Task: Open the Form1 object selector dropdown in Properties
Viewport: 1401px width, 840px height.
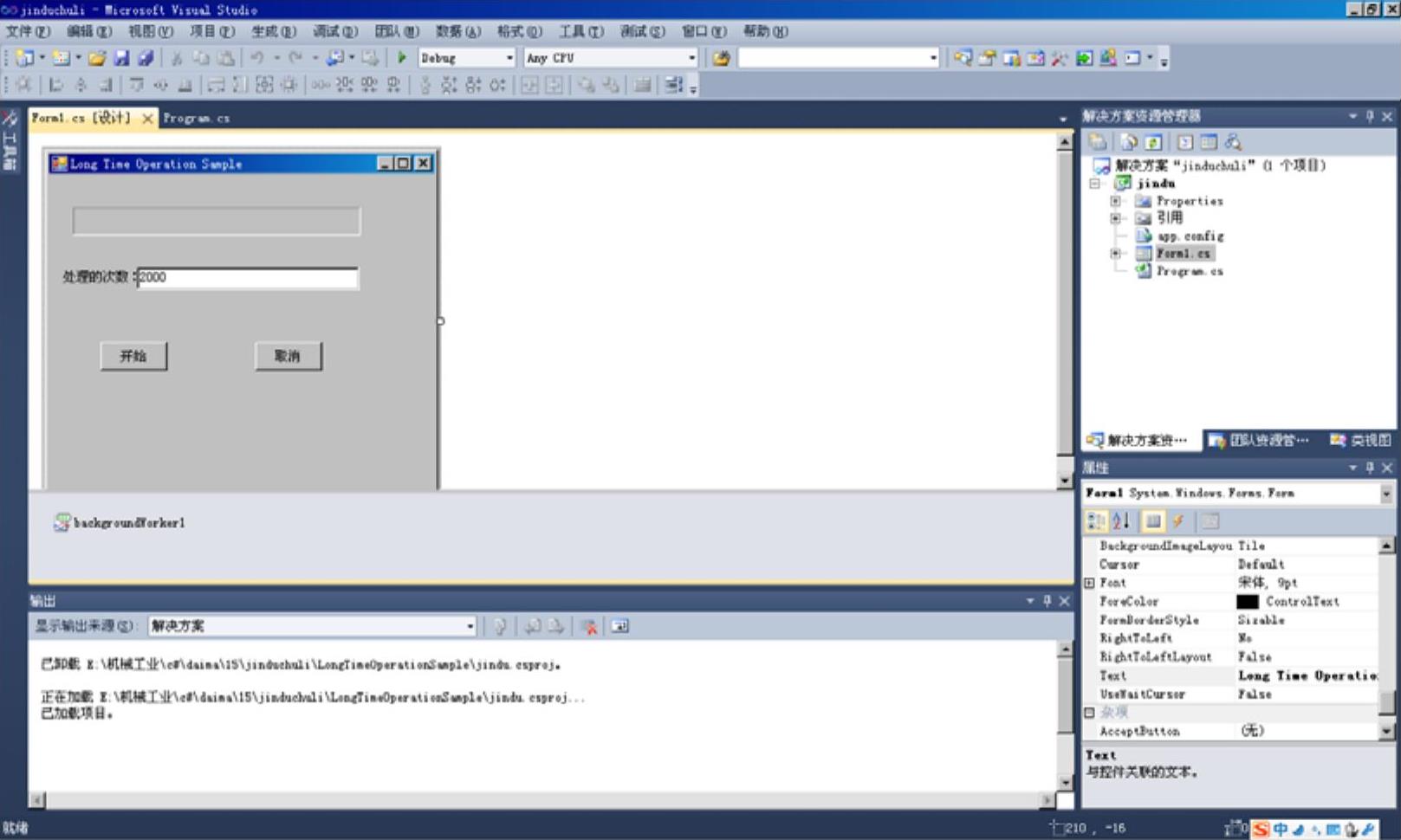Action: (x=1386, y=494)
